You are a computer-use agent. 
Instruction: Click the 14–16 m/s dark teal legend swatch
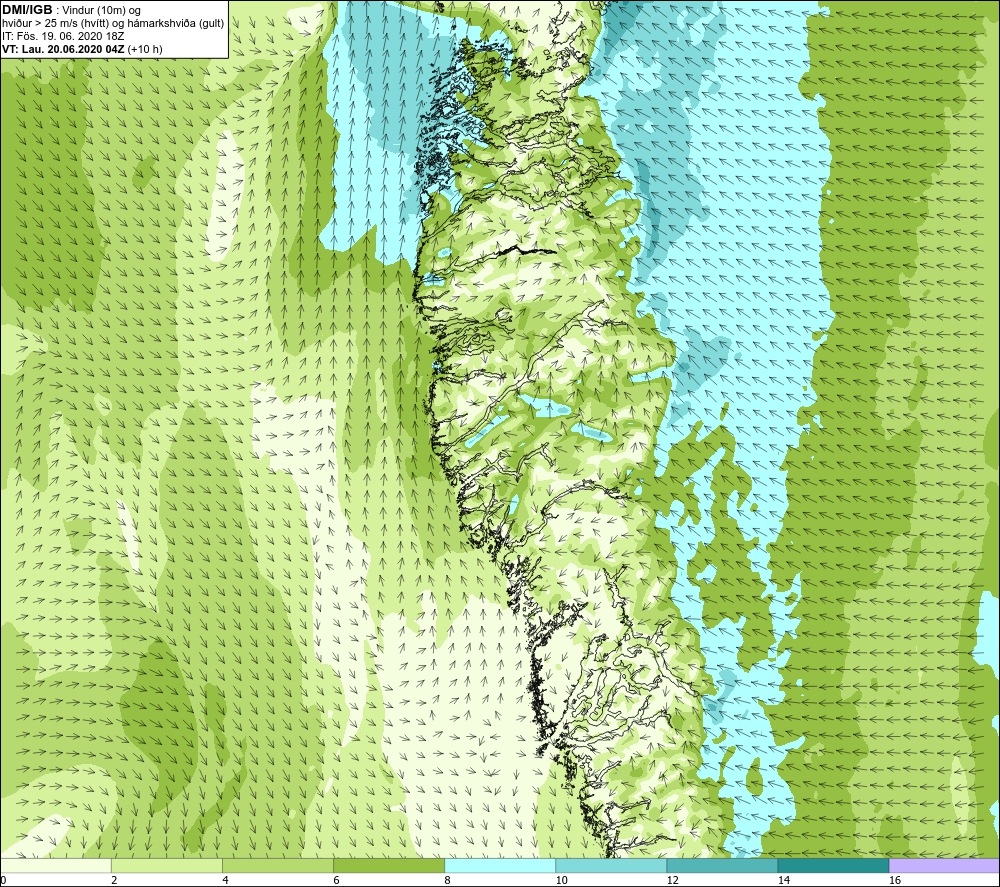pos(833,865)
